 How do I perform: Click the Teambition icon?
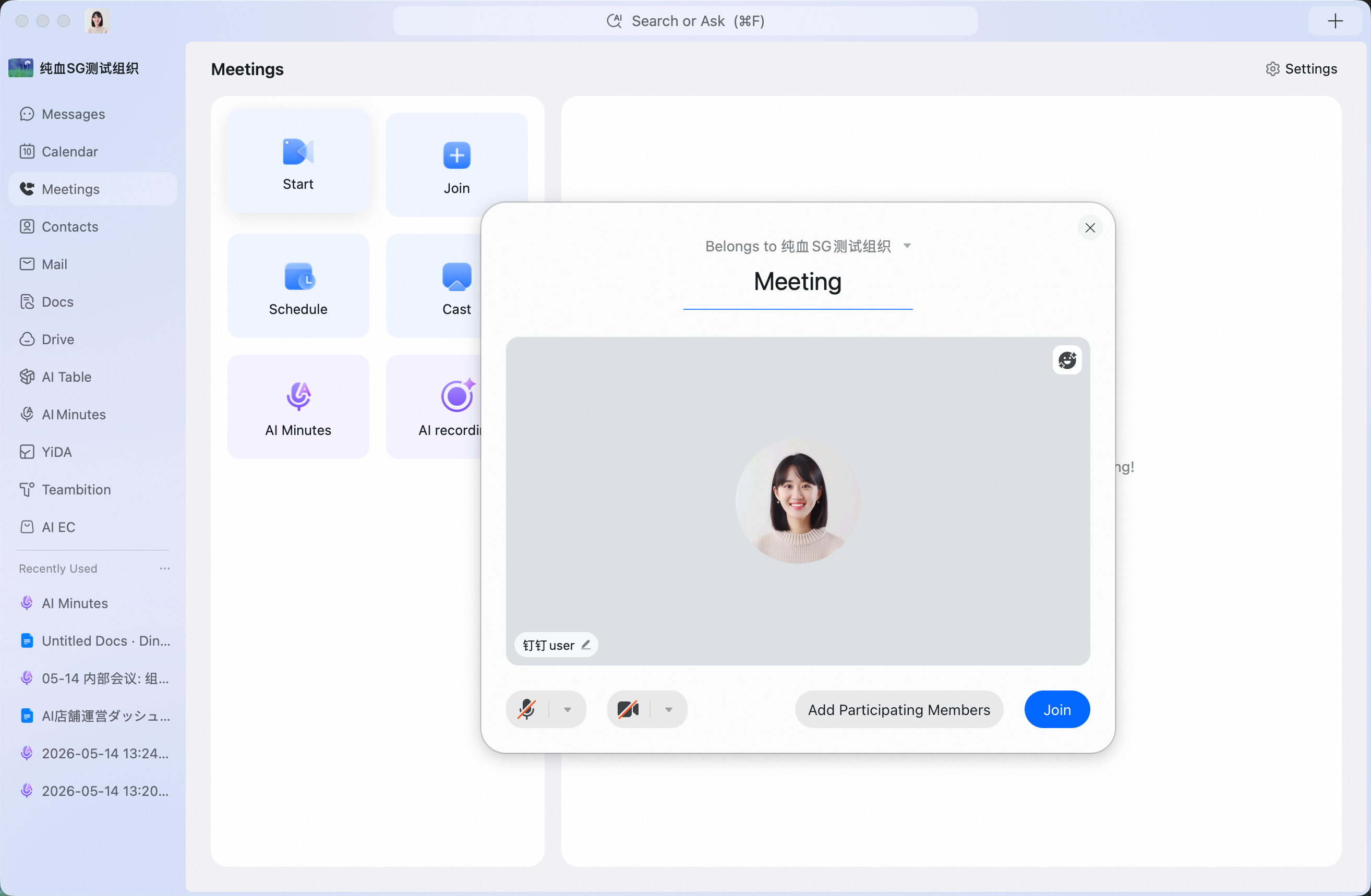27,489
